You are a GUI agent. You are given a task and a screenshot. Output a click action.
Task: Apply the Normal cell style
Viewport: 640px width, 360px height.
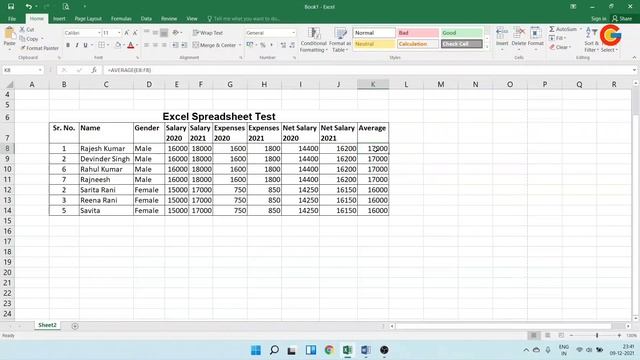(374, 33)
